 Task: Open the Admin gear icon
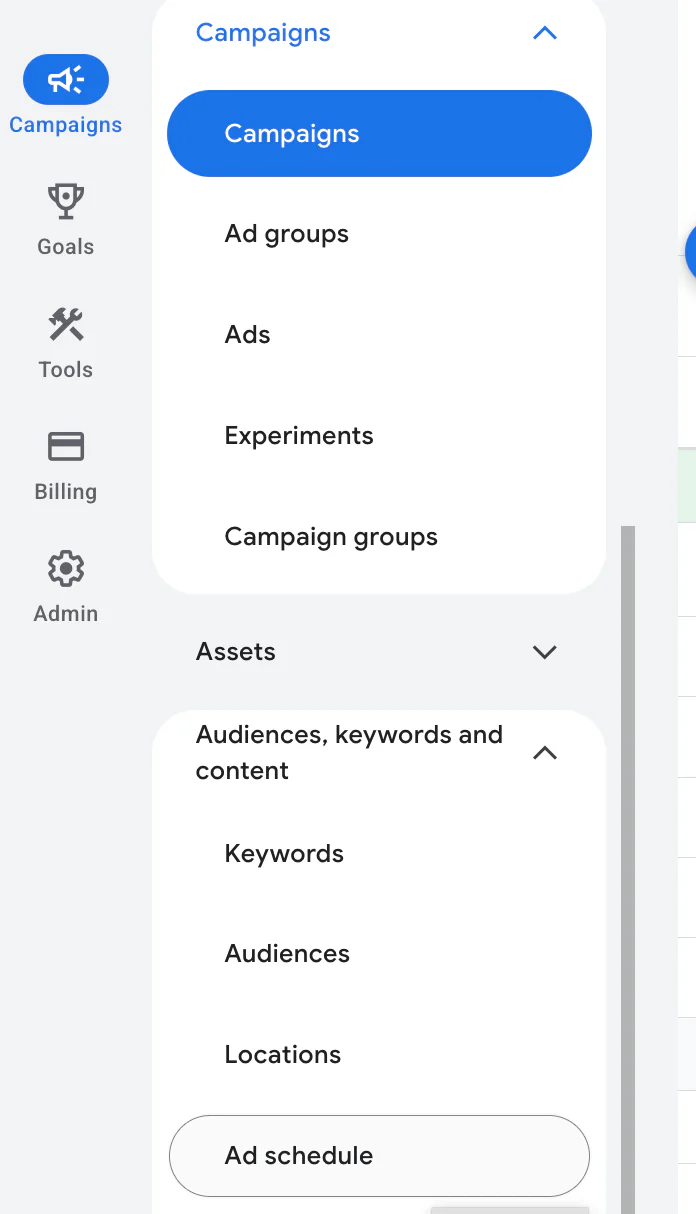pyautogui.click(x=66, y=569)
